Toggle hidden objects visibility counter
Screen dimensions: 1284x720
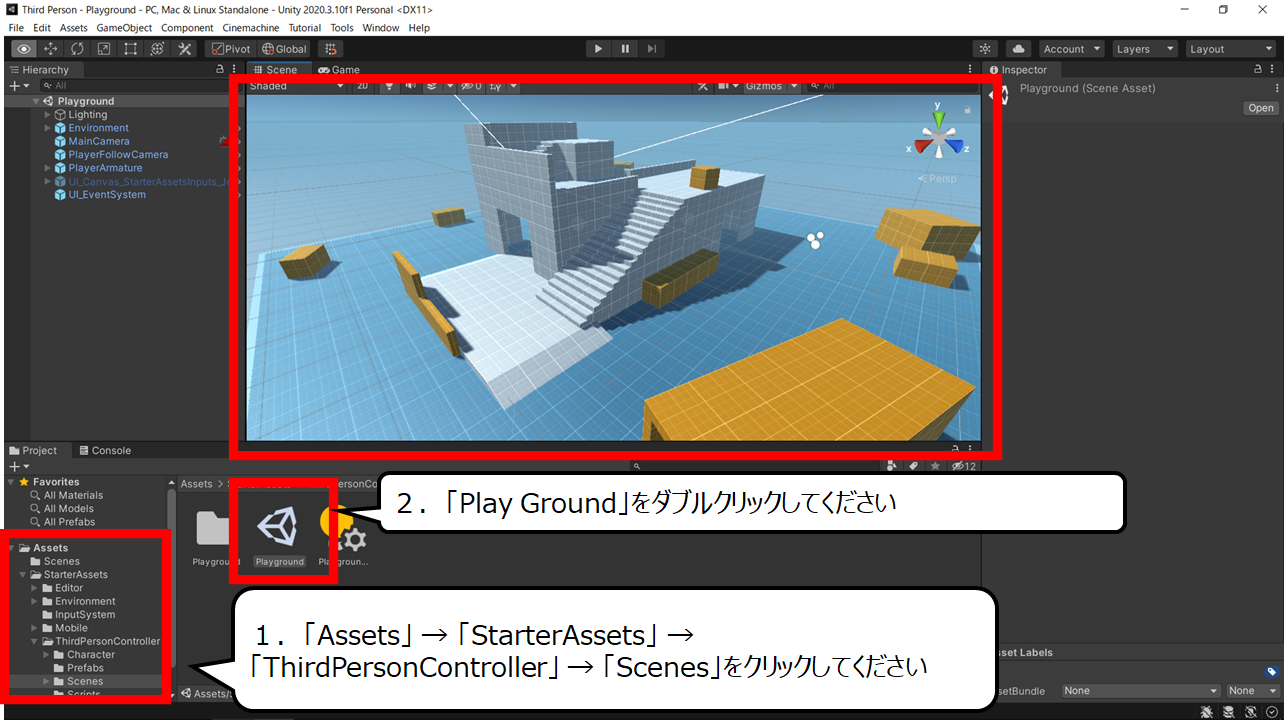[472, 86]
